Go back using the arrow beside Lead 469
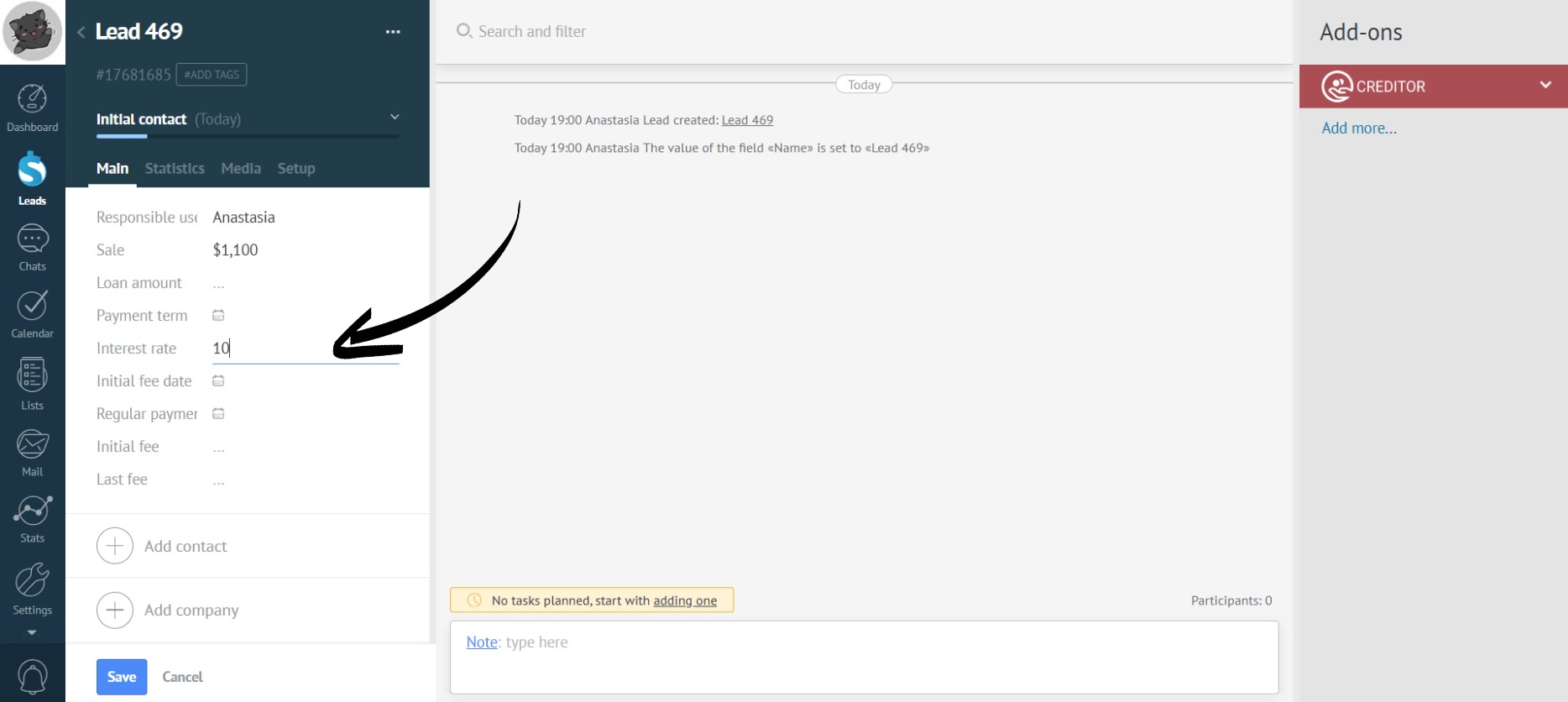1568x702 pixels. pyautogui.click(x=81, y=32)
